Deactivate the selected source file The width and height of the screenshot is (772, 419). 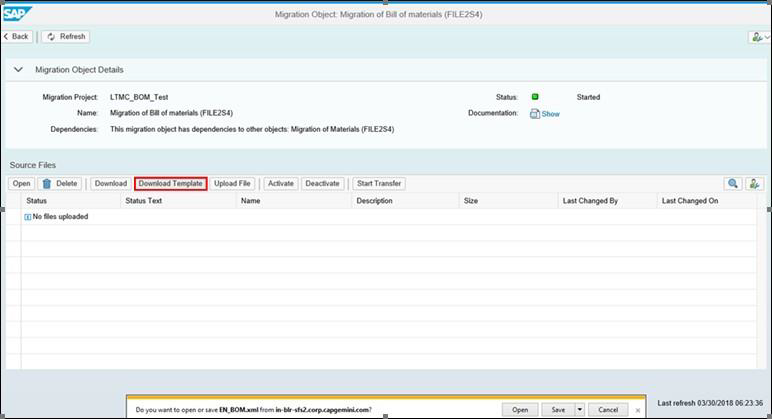click(322, 184)
